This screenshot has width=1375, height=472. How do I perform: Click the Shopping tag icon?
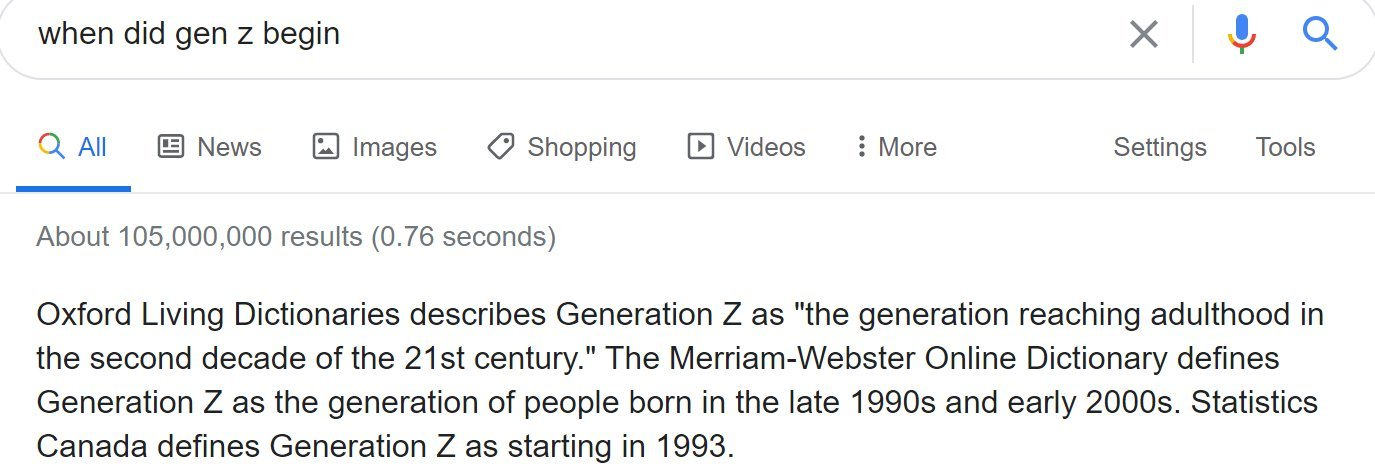(x=501, y=146)
